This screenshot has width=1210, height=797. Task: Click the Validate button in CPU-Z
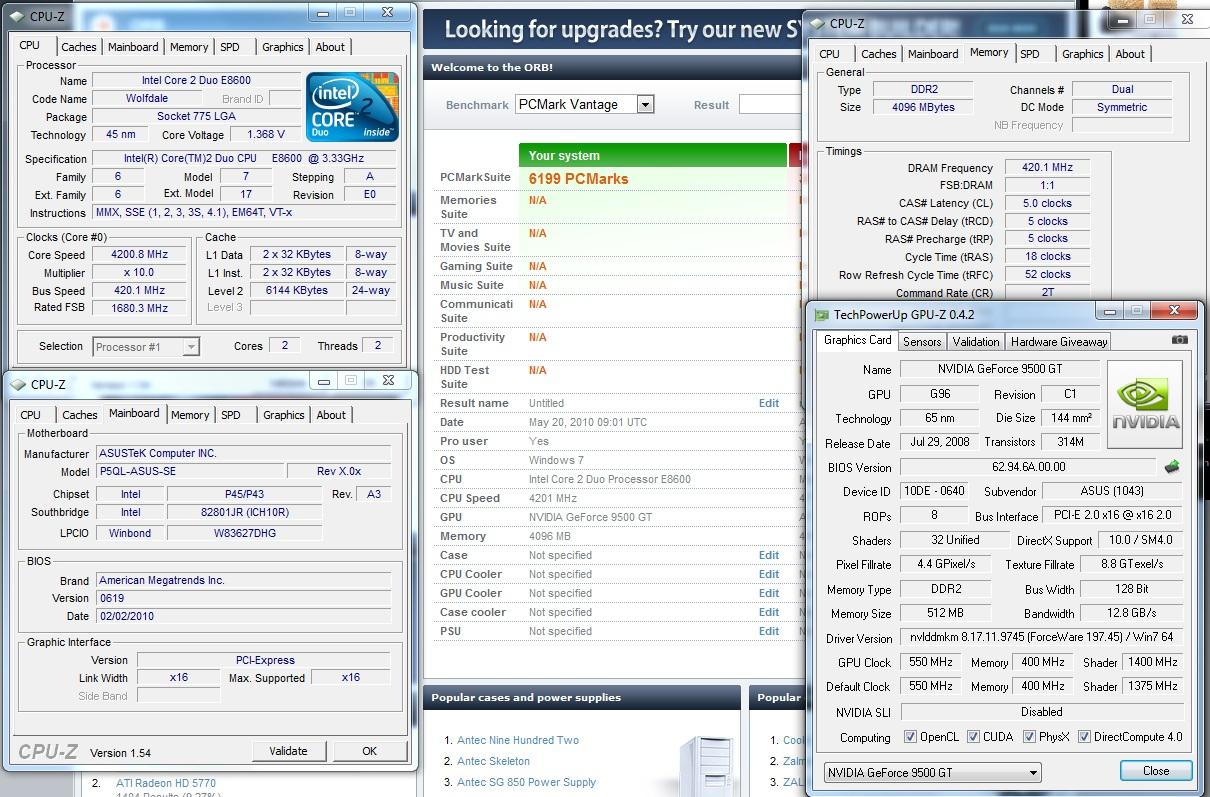[x=289, y=751]
